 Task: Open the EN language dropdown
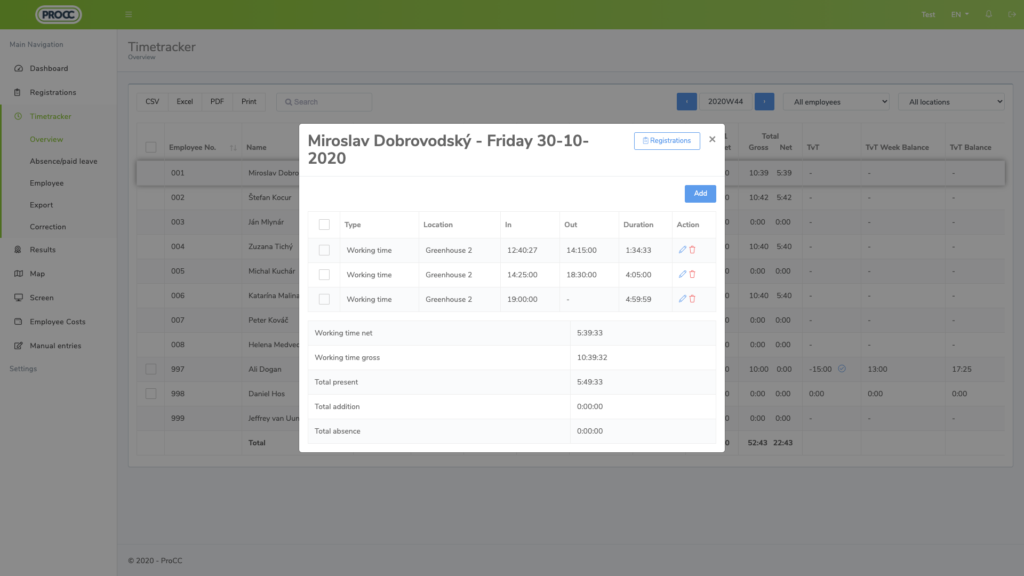click(959, 15)
